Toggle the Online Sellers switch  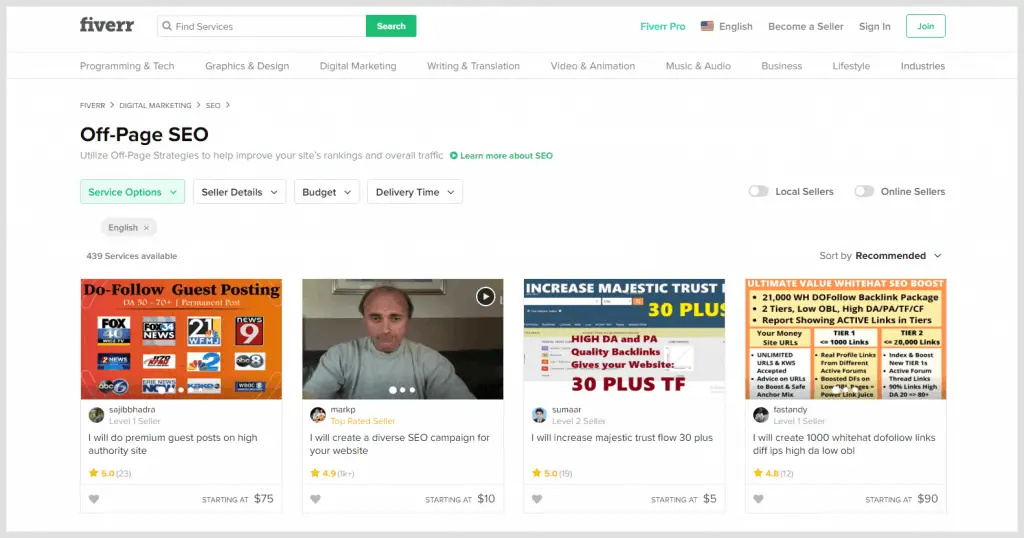[x=864, y=191]
